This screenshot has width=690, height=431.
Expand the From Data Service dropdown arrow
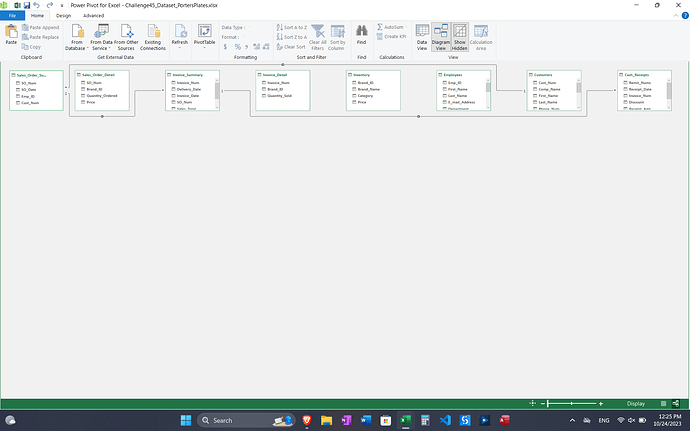[x=110, y=48]
